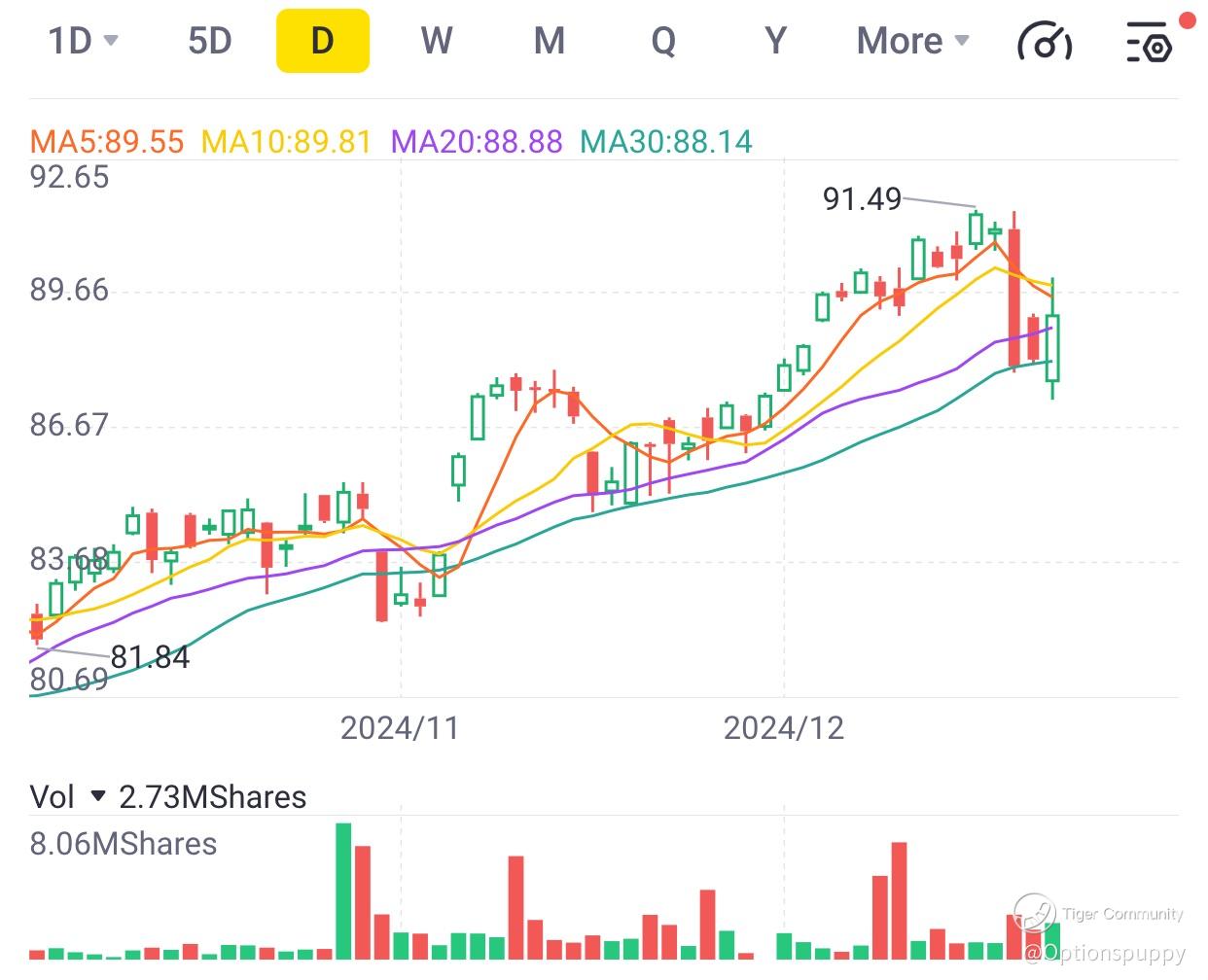
Task: Click the 86.67 price axis label
Action: click(x=69, y=425)
